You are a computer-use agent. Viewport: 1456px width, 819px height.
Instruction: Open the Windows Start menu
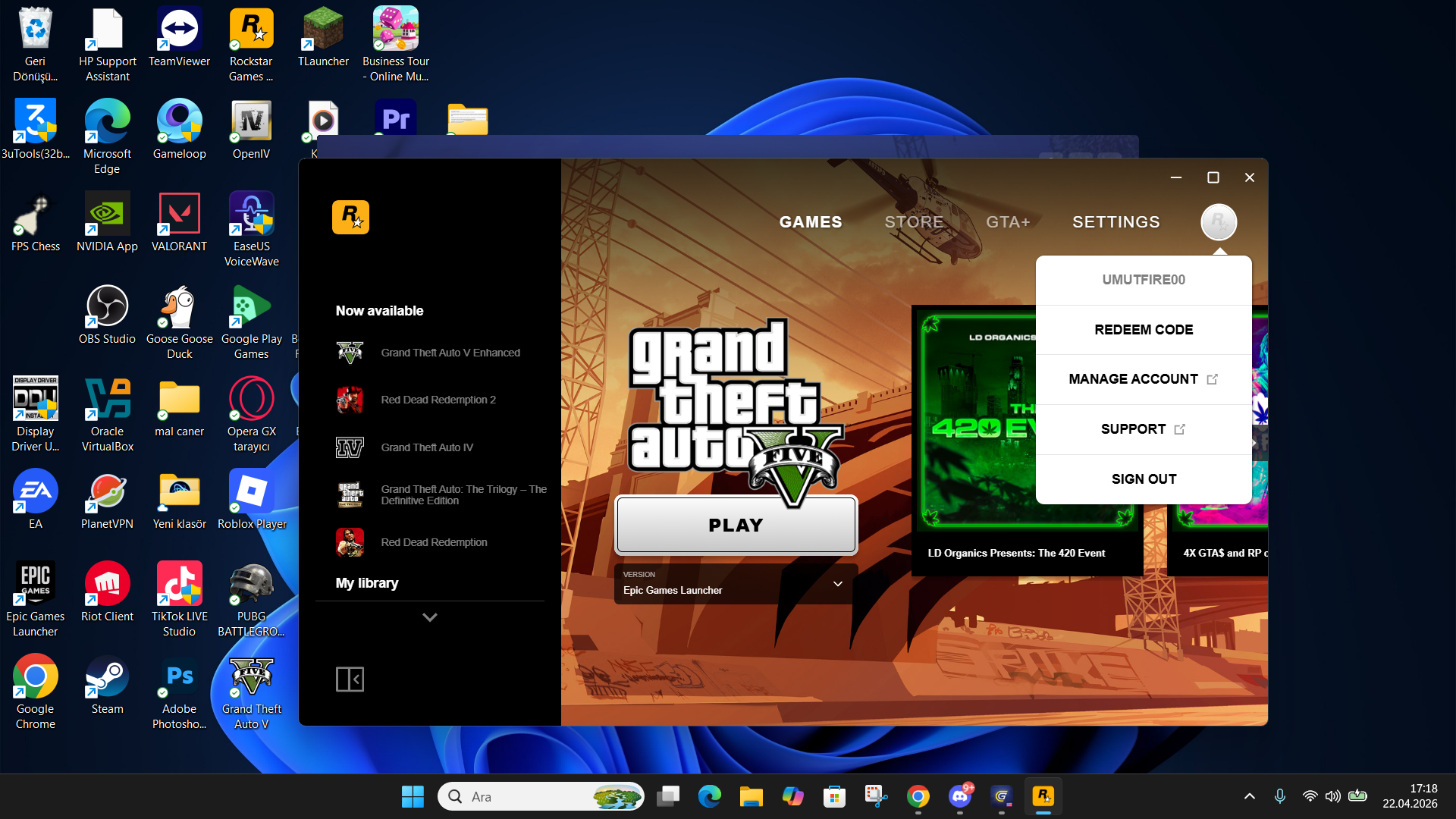coord(413,796)
